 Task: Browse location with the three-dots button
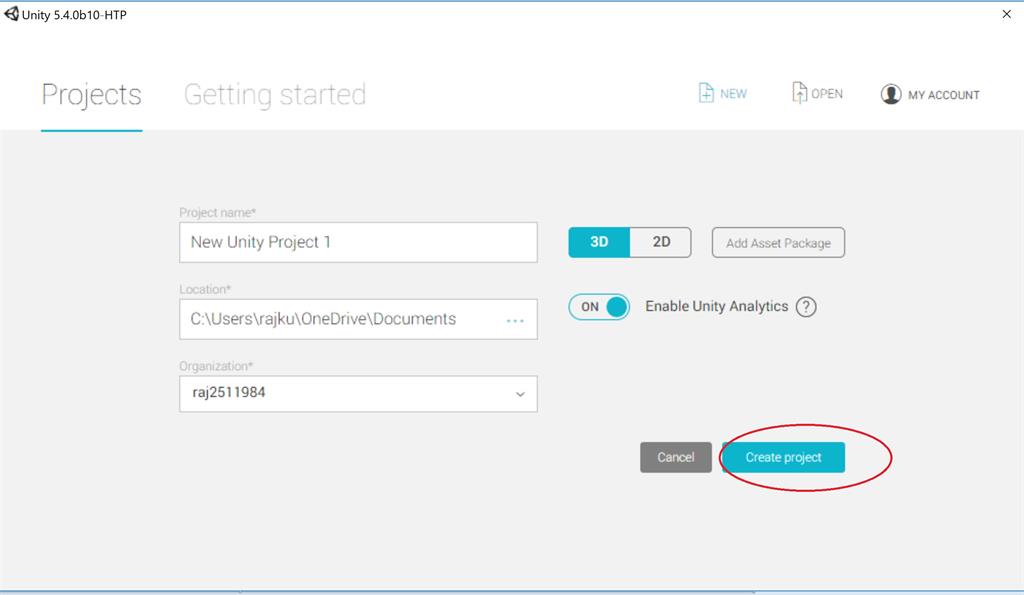[x=515, y=321]
